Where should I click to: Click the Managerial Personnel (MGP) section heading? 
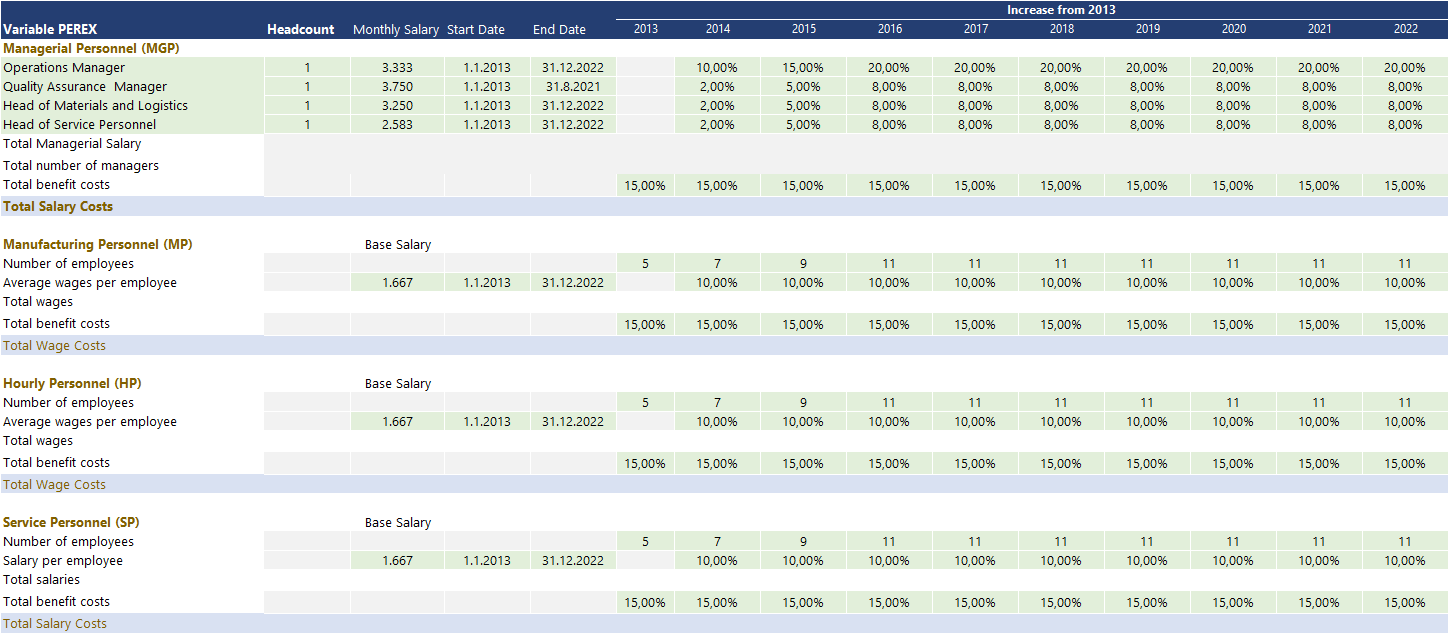[91, 48]
